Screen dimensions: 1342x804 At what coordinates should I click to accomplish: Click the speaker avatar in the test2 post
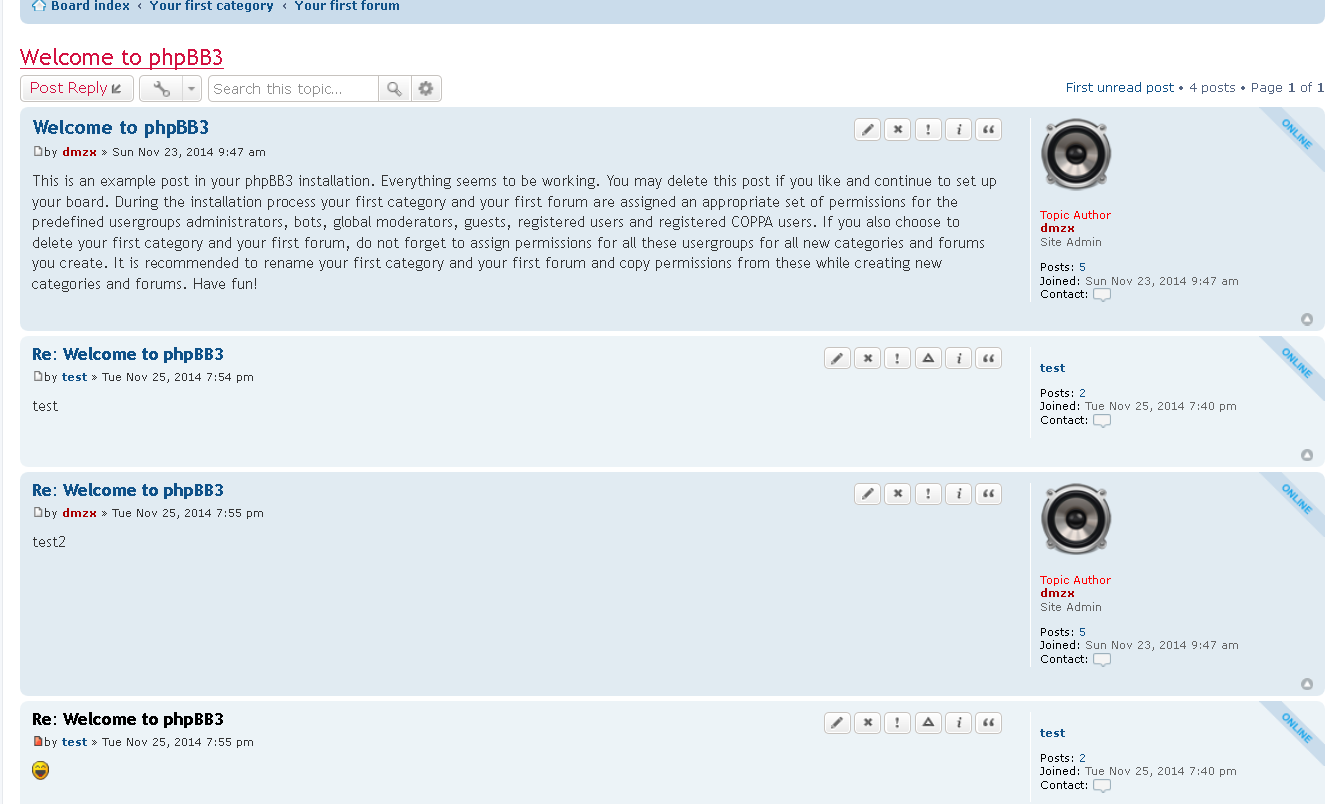(x=1075, y=519)
